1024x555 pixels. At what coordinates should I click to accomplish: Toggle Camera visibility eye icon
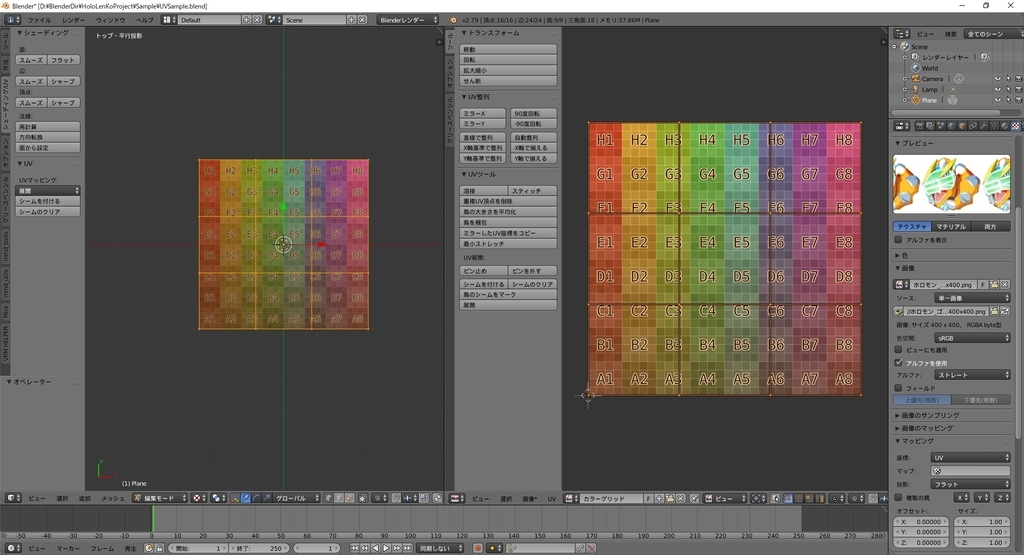click(997, 79)
